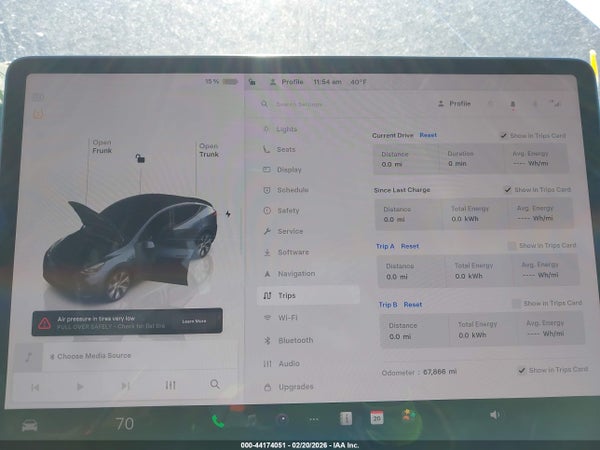Tap the Odometer 67,866 mi reading
The width and height of the screenshot is (600, 450).
[419, 372]
